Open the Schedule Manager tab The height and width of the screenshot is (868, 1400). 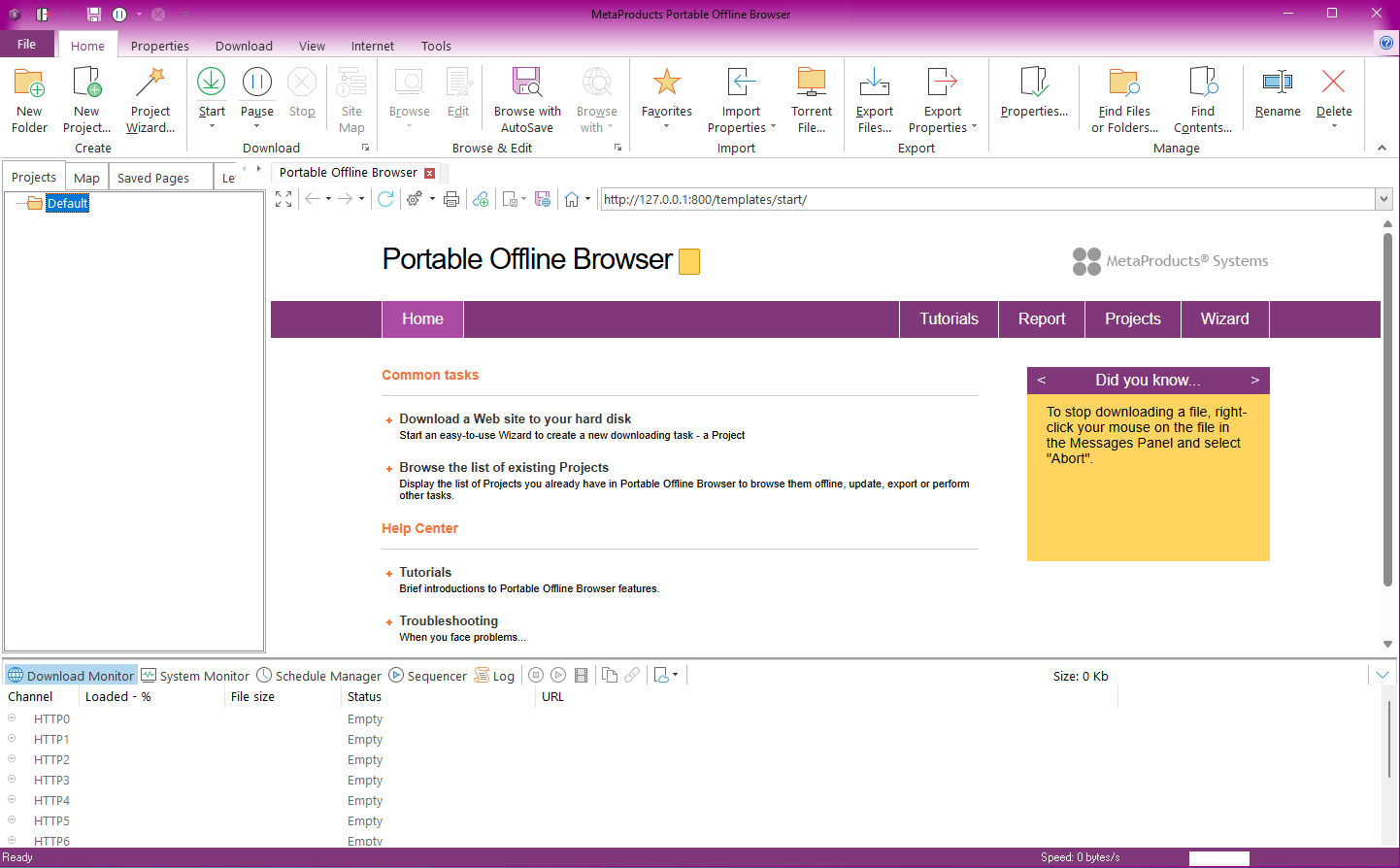coord(319,676)
